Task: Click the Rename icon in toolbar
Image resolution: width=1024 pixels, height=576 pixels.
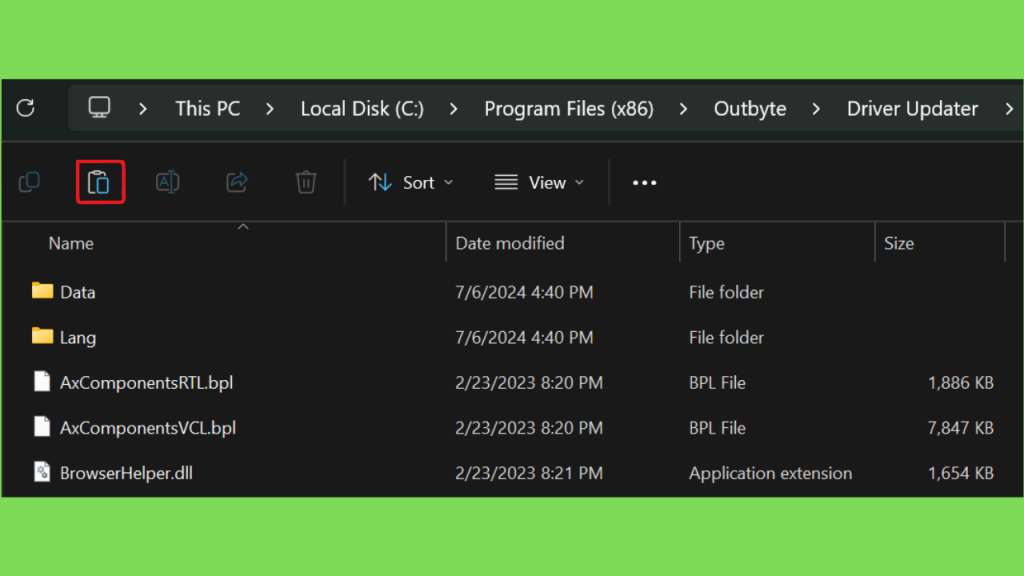Action: tap(168, 182)
